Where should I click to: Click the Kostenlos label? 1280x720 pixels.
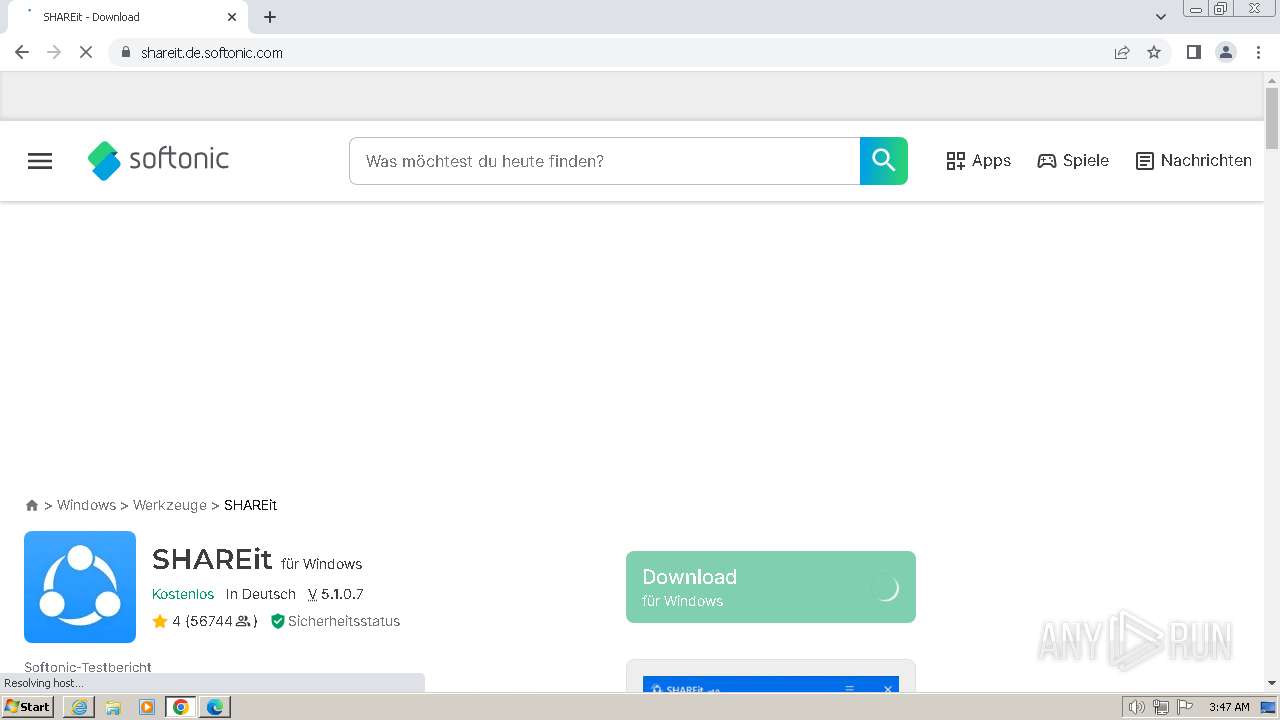point(183,594)
